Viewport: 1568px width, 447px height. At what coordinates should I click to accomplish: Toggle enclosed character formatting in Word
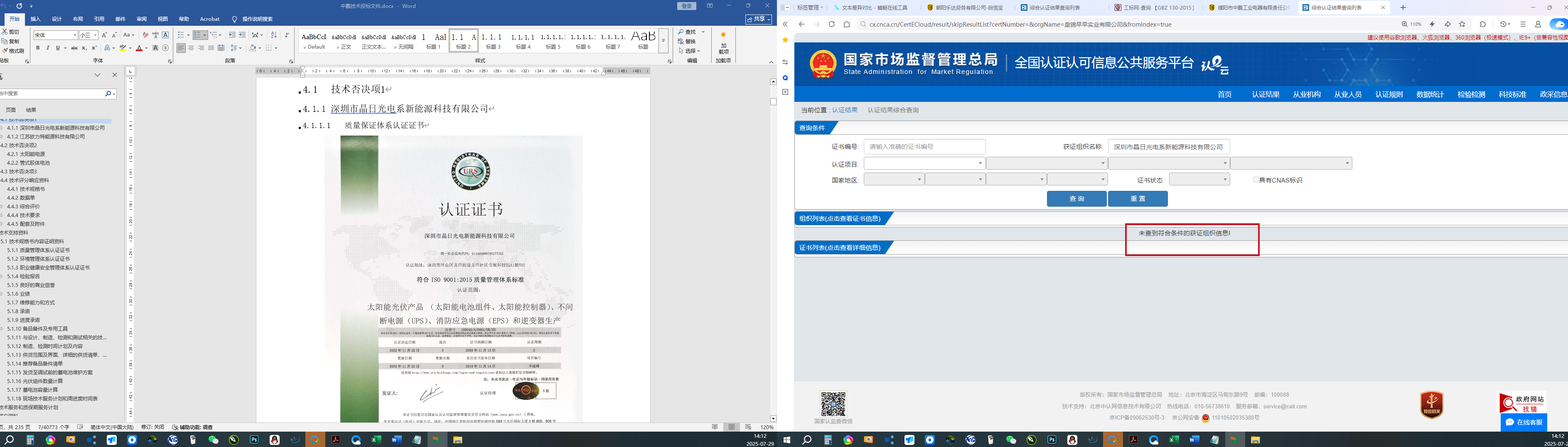click(x=165, y=48)
